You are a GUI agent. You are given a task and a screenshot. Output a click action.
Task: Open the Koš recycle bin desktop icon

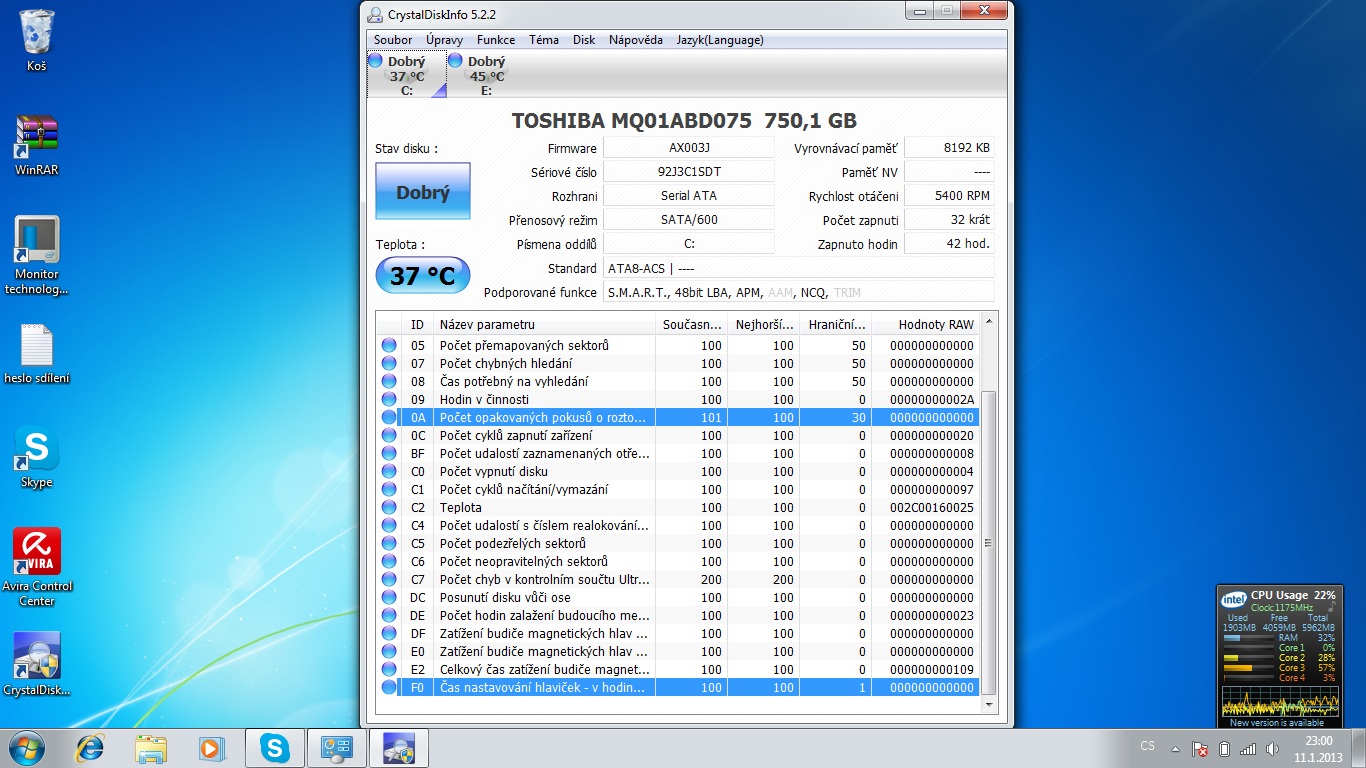click(37, 41)
